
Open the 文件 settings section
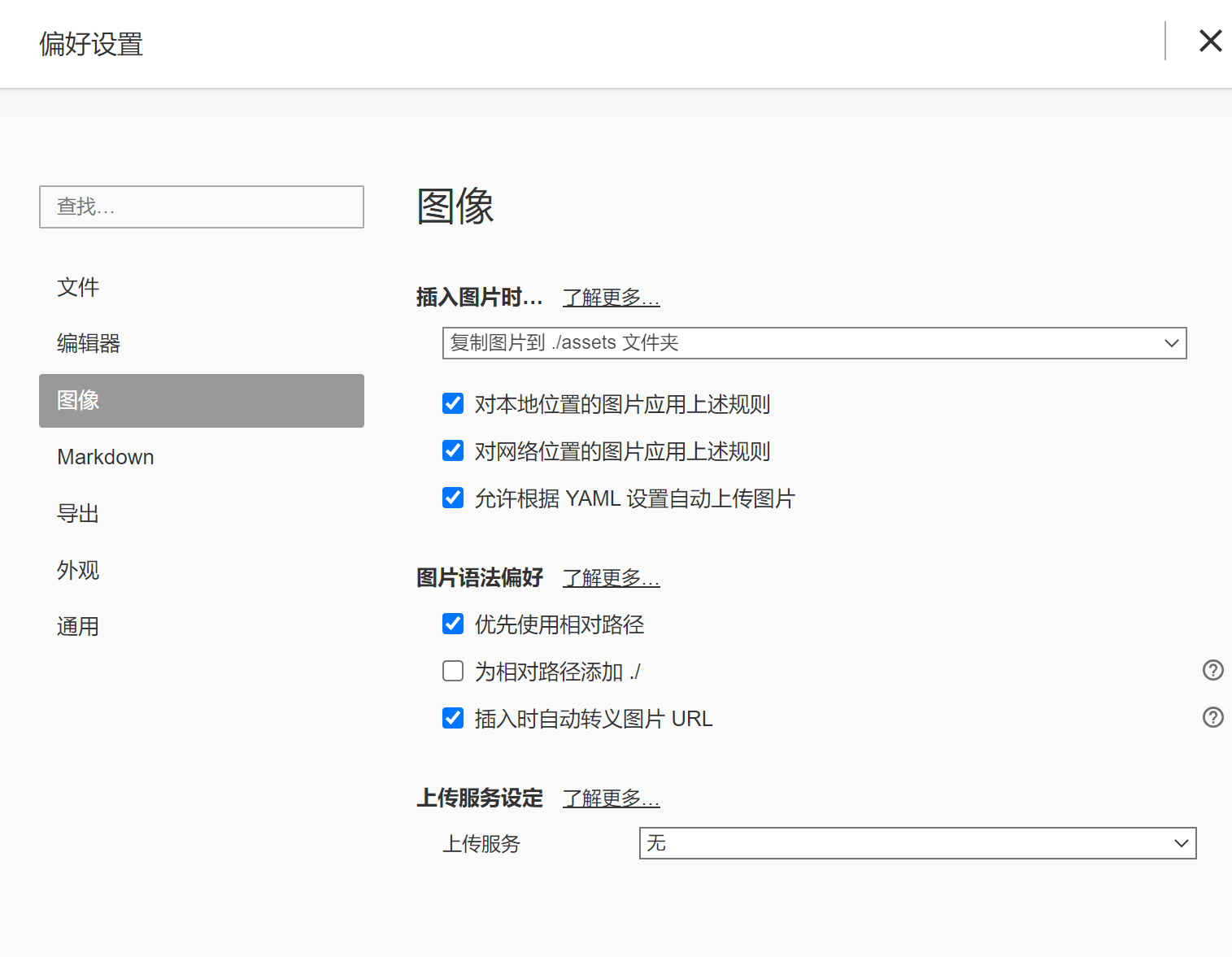[78, 287]
